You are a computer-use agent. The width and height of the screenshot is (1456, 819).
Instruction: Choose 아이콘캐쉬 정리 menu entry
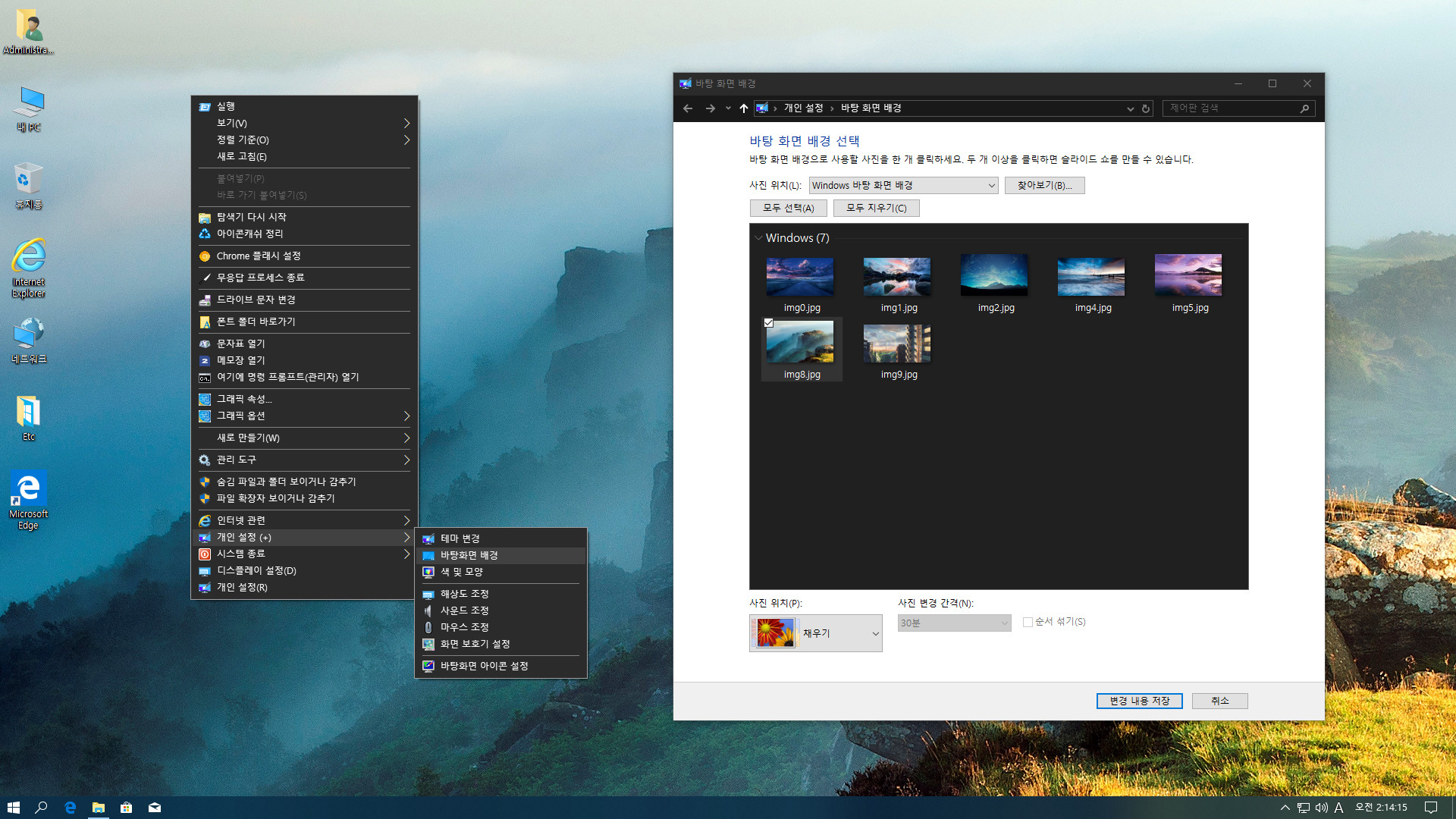pos(303,234)
